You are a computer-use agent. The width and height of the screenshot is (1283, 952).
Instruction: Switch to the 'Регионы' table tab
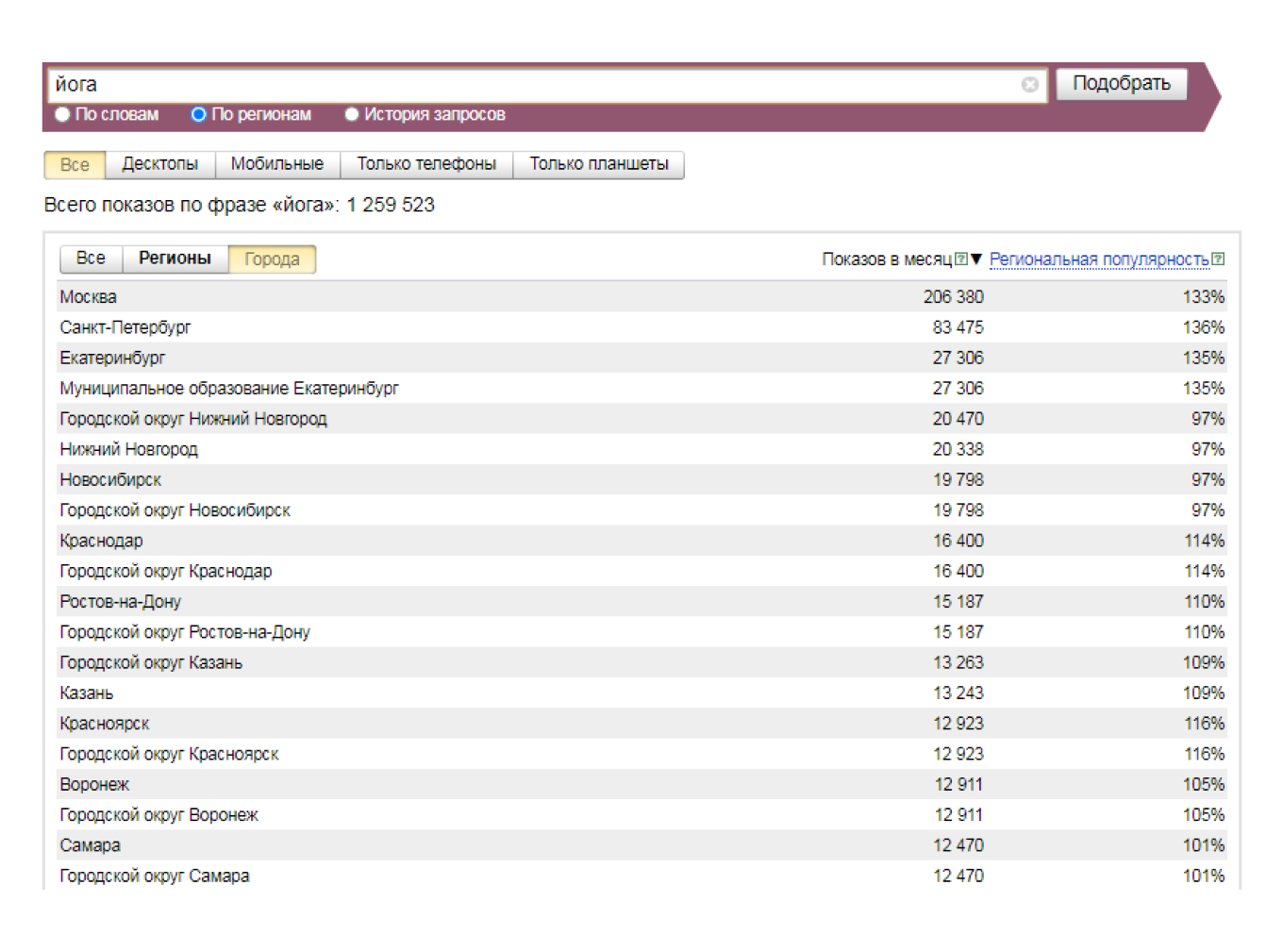(175, 259)
